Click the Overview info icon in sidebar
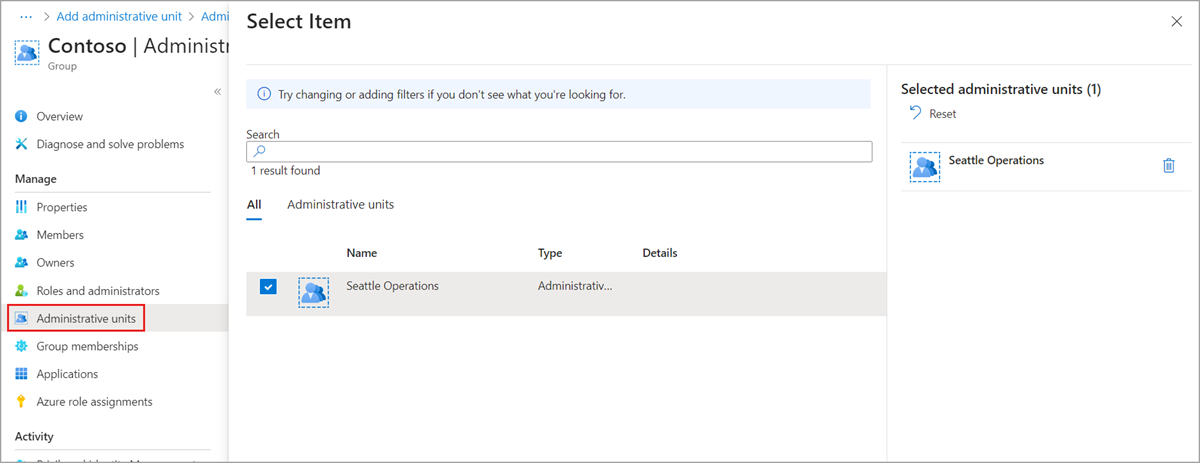The image size is (1200, 464). (21, 117)
